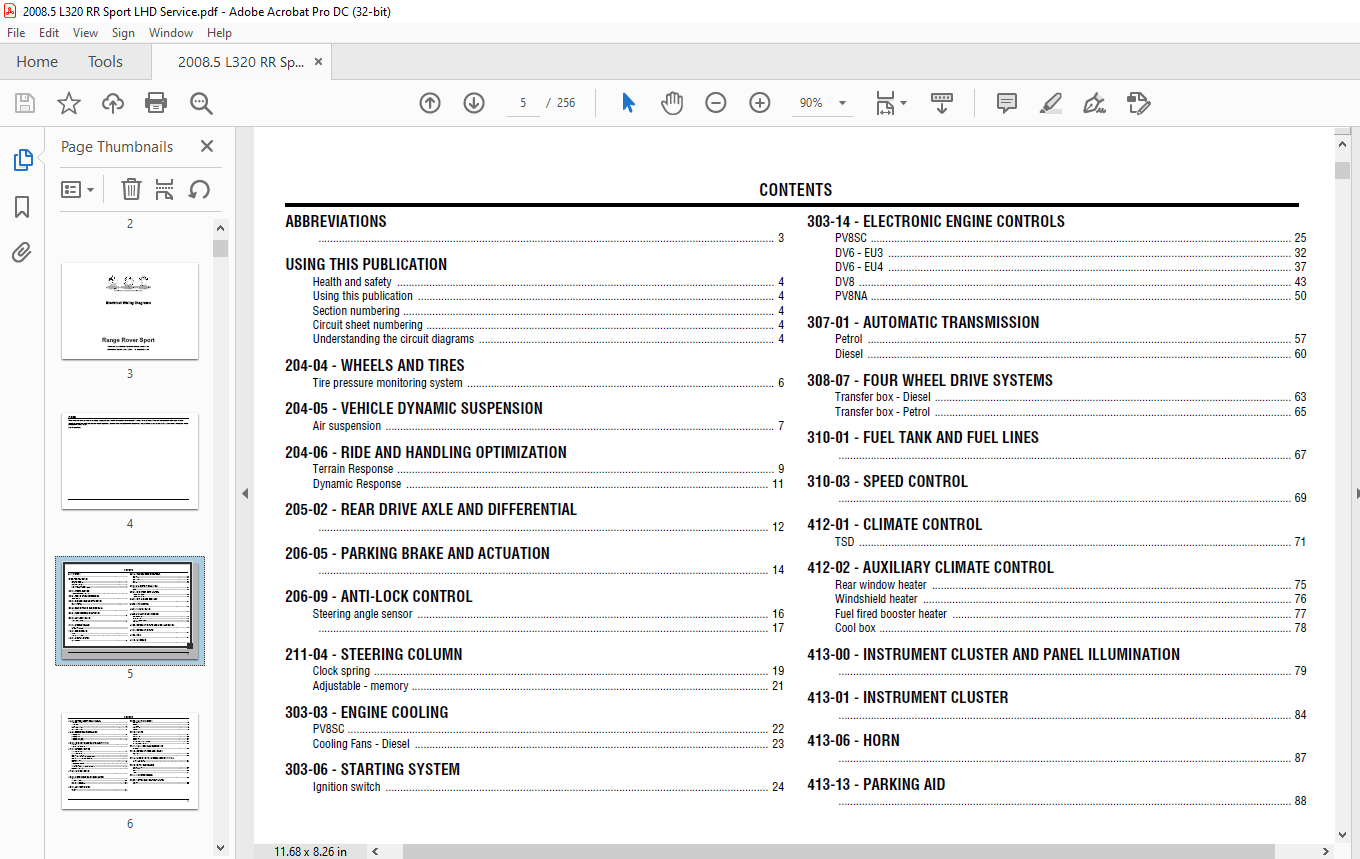1360x859 pixels.
Task: Zoom in with the plus icon
Action: (760, 103)
